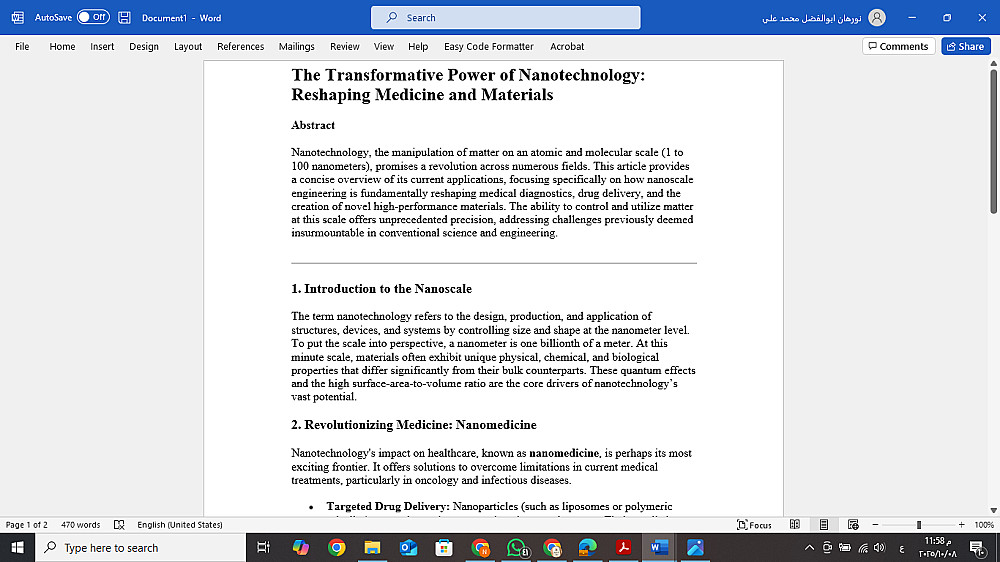This screenshot has width=1000, height=562.
Task: Click the heading "2. Revolutionizing Medicine: Nanomedicine"
Action: point(414,425)
